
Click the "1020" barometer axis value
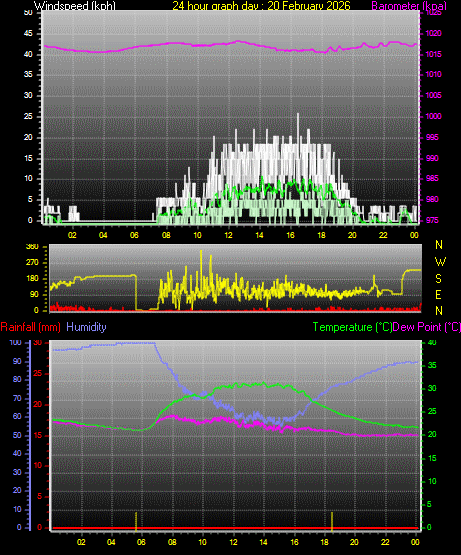point(433,33)
